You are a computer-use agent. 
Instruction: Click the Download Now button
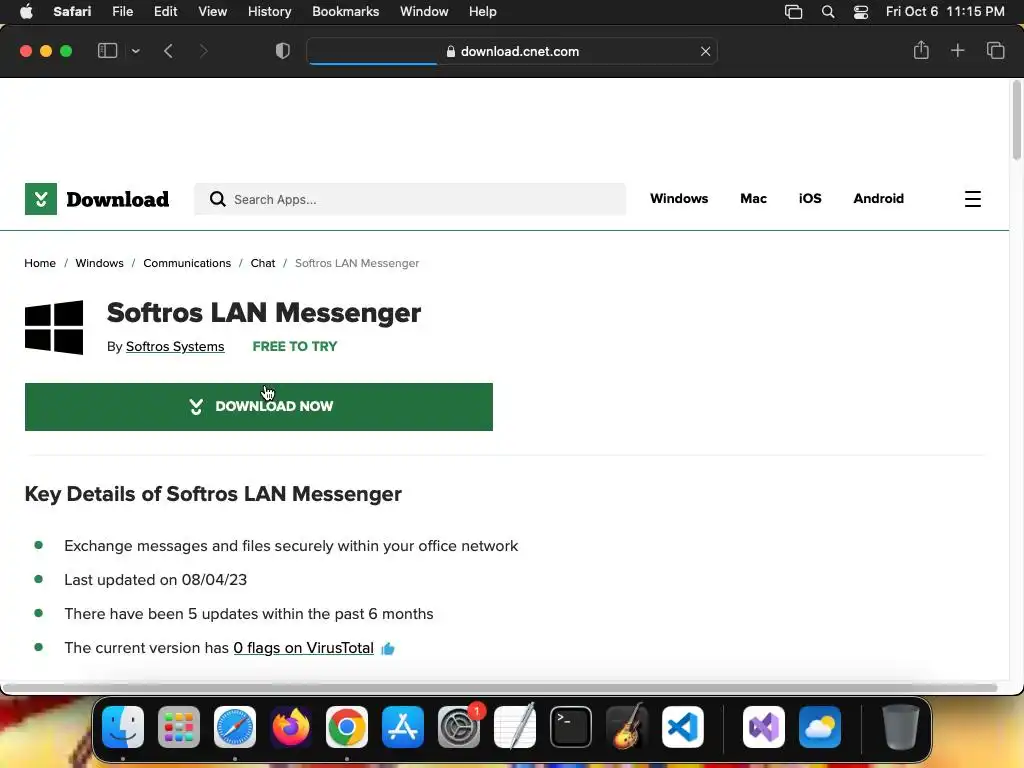click(259, 407)
